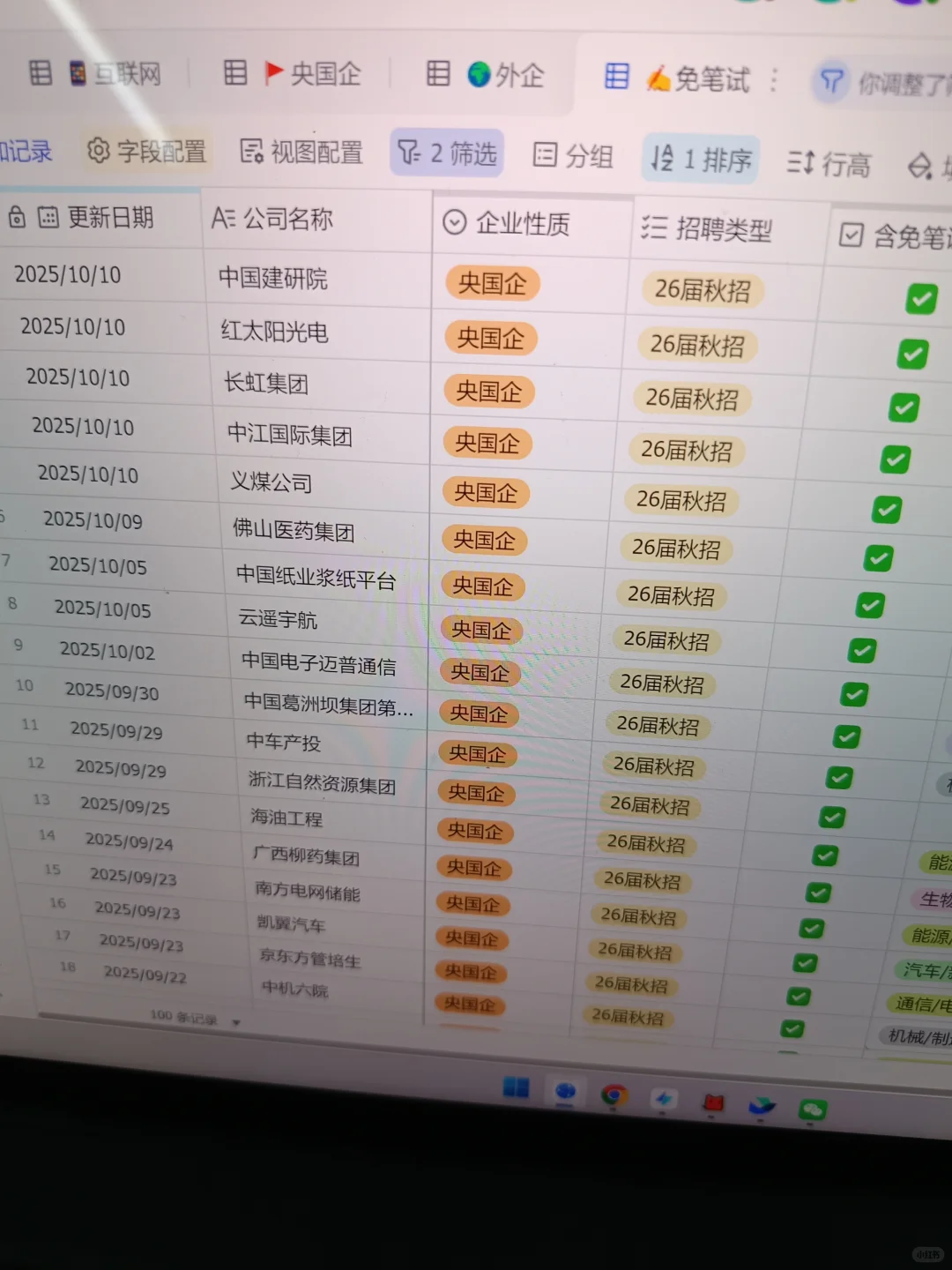Open the 含免笔试 checkbox column header
Image resolution: width=952 pixels, height=1270 pixels.
click(x=890, y=235)
